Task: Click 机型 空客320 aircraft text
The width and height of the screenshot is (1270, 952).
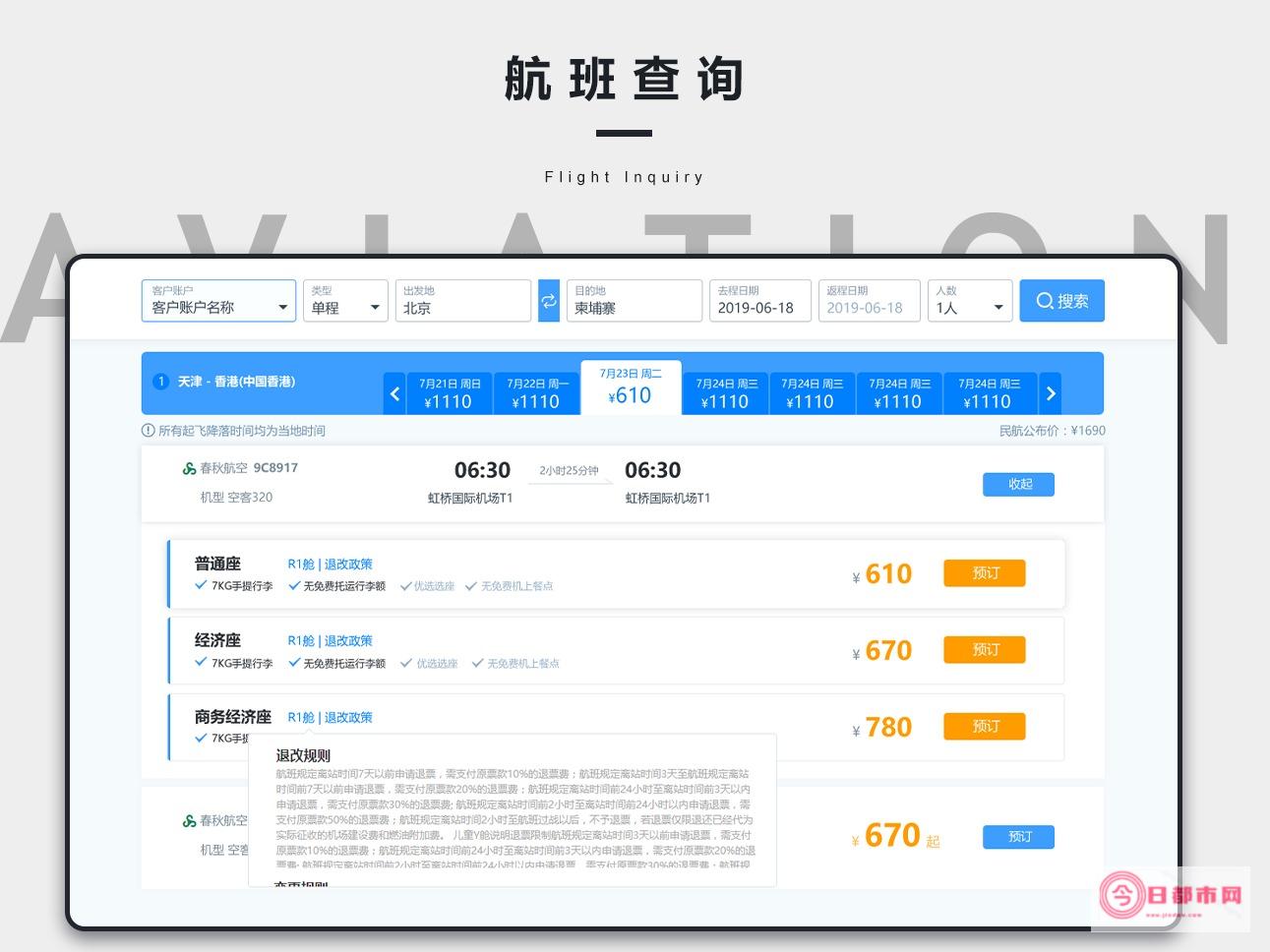Action: click(236, 498)
